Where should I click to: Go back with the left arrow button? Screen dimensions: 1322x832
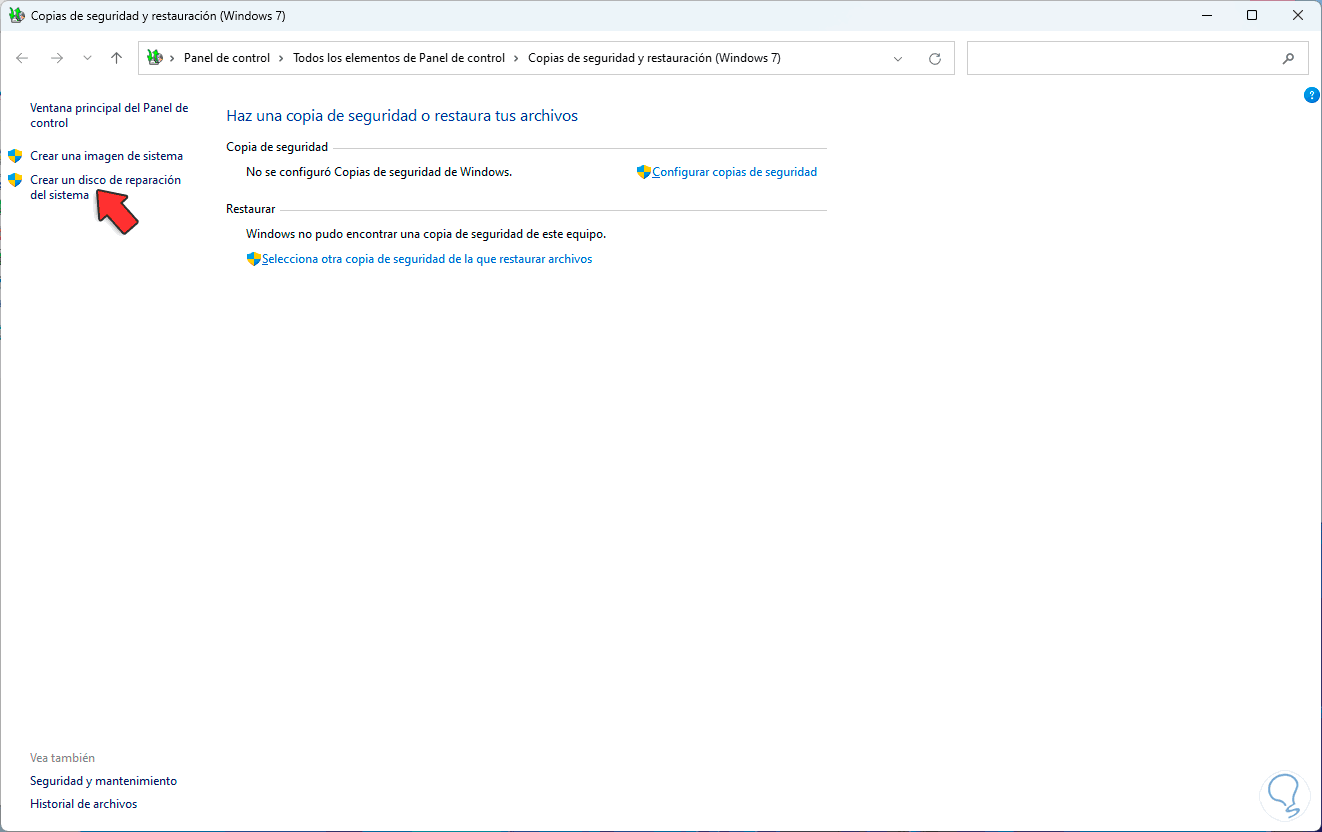point(22,58)
